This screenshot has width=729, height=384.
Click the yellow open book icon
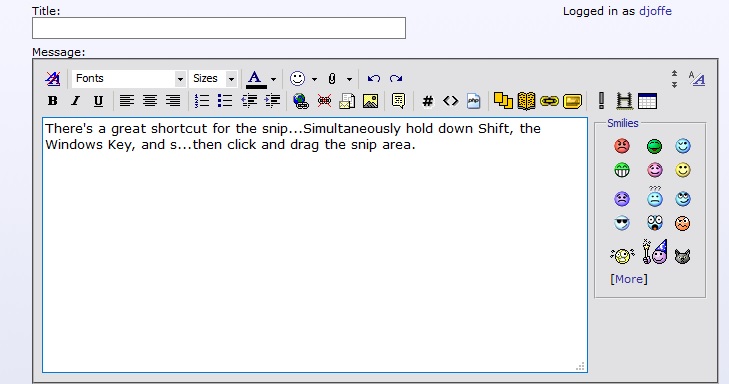pyautogui.click(x=526, y=101)
